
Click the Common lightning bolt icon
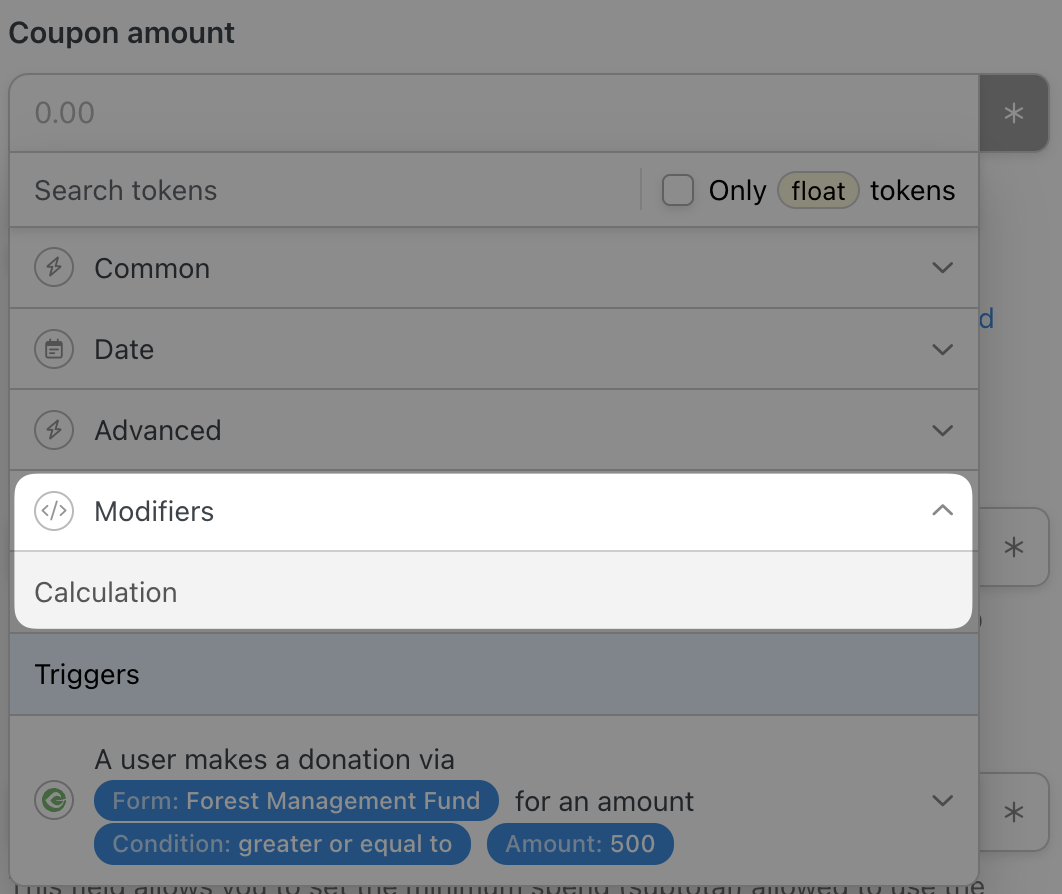[x=54, y=268]
